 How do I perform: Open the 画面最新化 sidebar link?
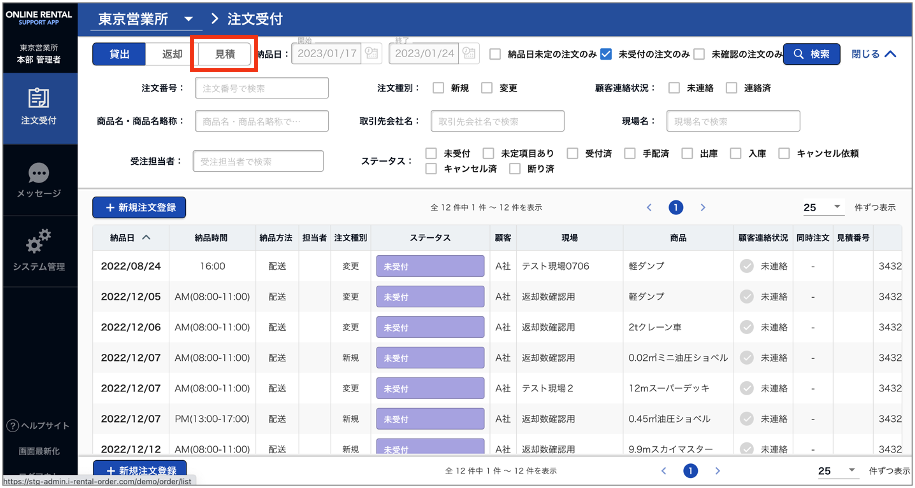39,451
